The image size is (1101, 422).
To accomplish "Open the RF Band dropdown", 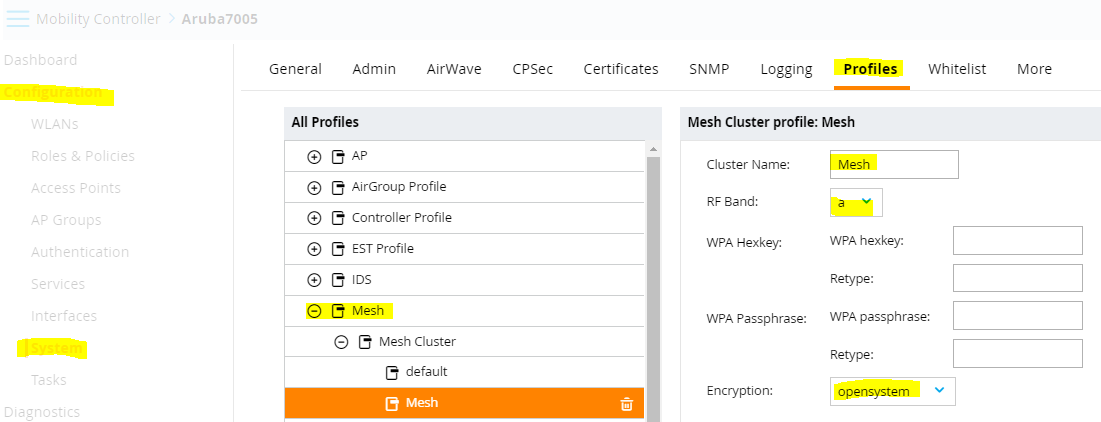I will [x=856, y=202].
